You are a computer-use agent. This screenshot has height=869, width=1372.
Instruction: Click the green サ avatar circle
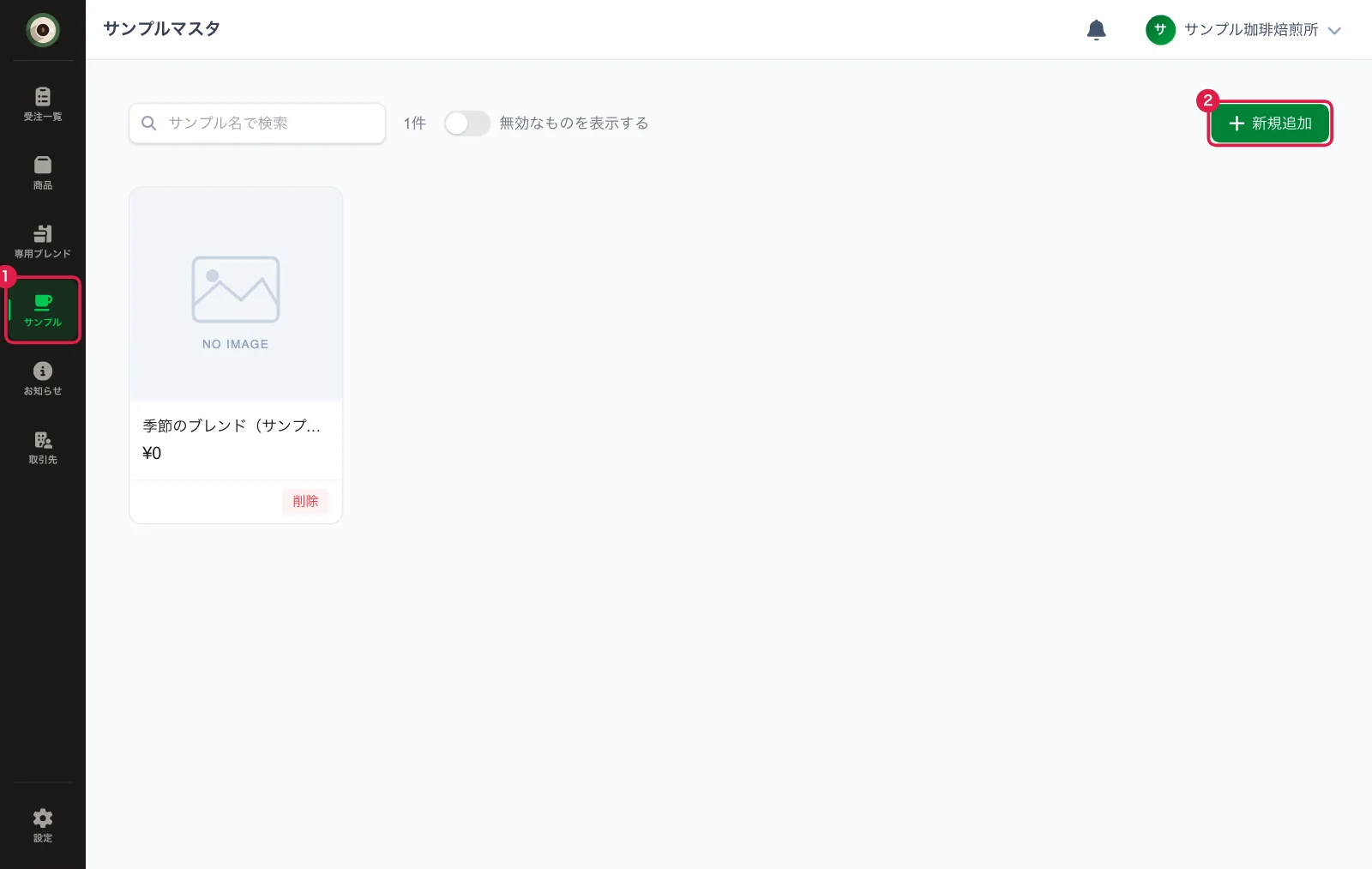[x=1160, y=30]
